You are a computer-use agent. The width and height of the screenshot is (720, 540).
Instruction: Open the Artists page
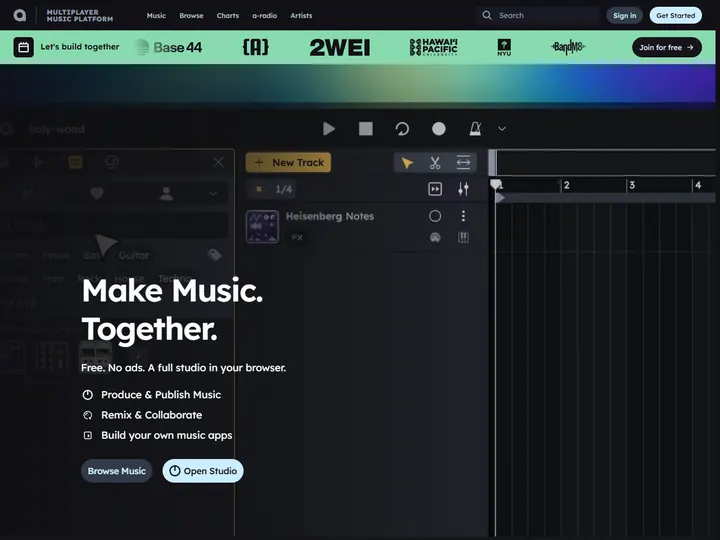pyautogui.click(x=301, y=16)
